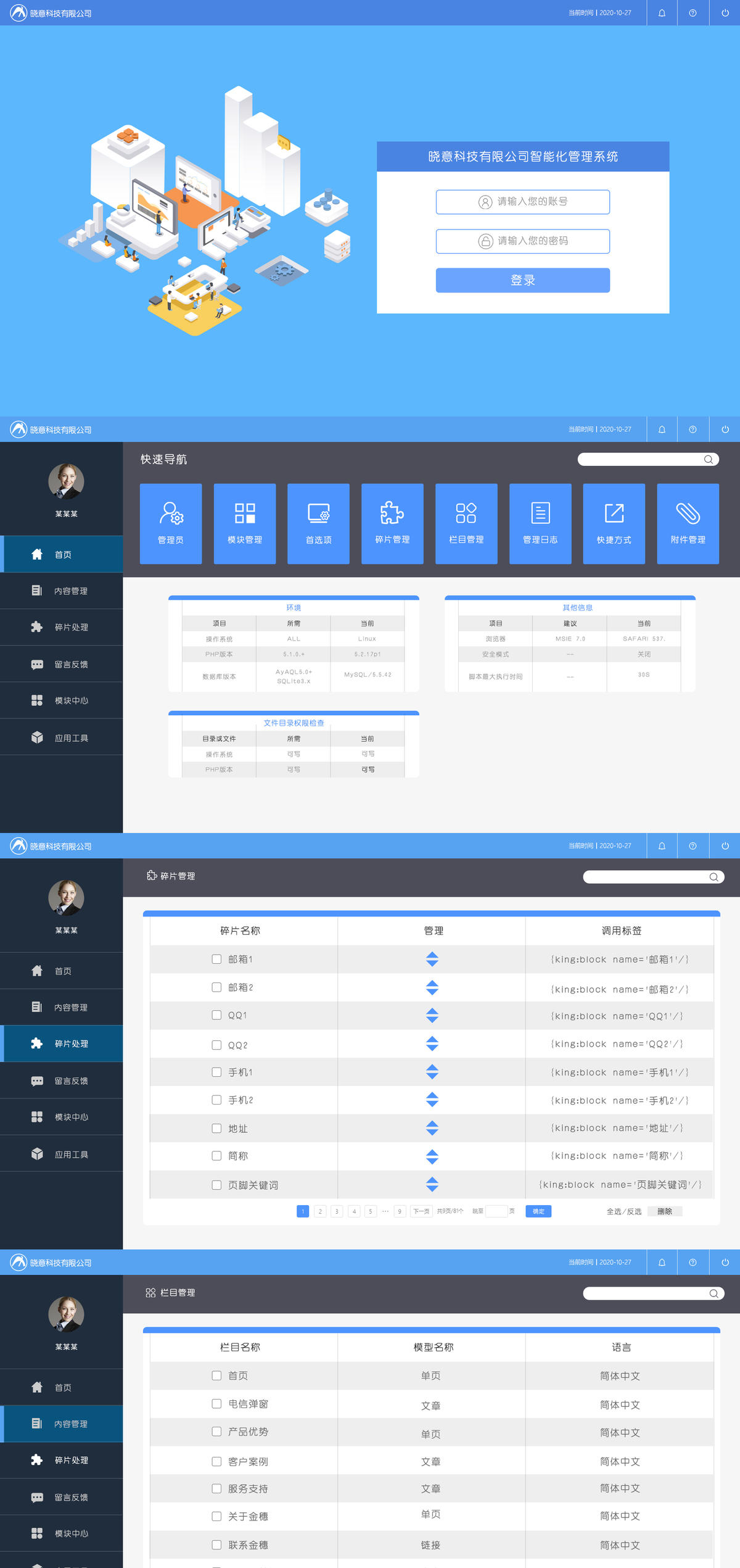Click the 碎片管理 puzzle tile in 快速导航

[x=392, y=523]
